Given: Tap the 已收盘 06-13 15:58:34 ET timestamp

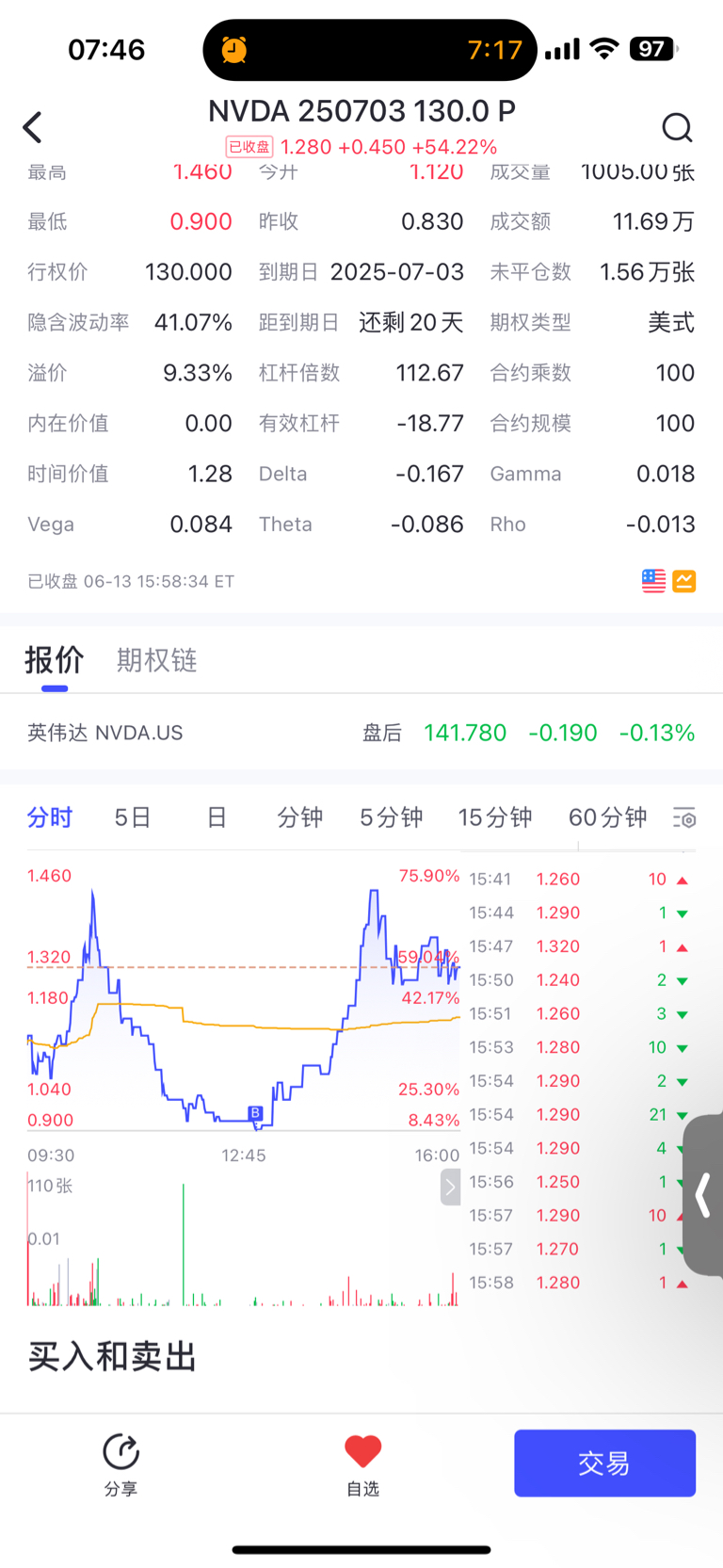Looking at the screenshot, I should click(131, 581).
